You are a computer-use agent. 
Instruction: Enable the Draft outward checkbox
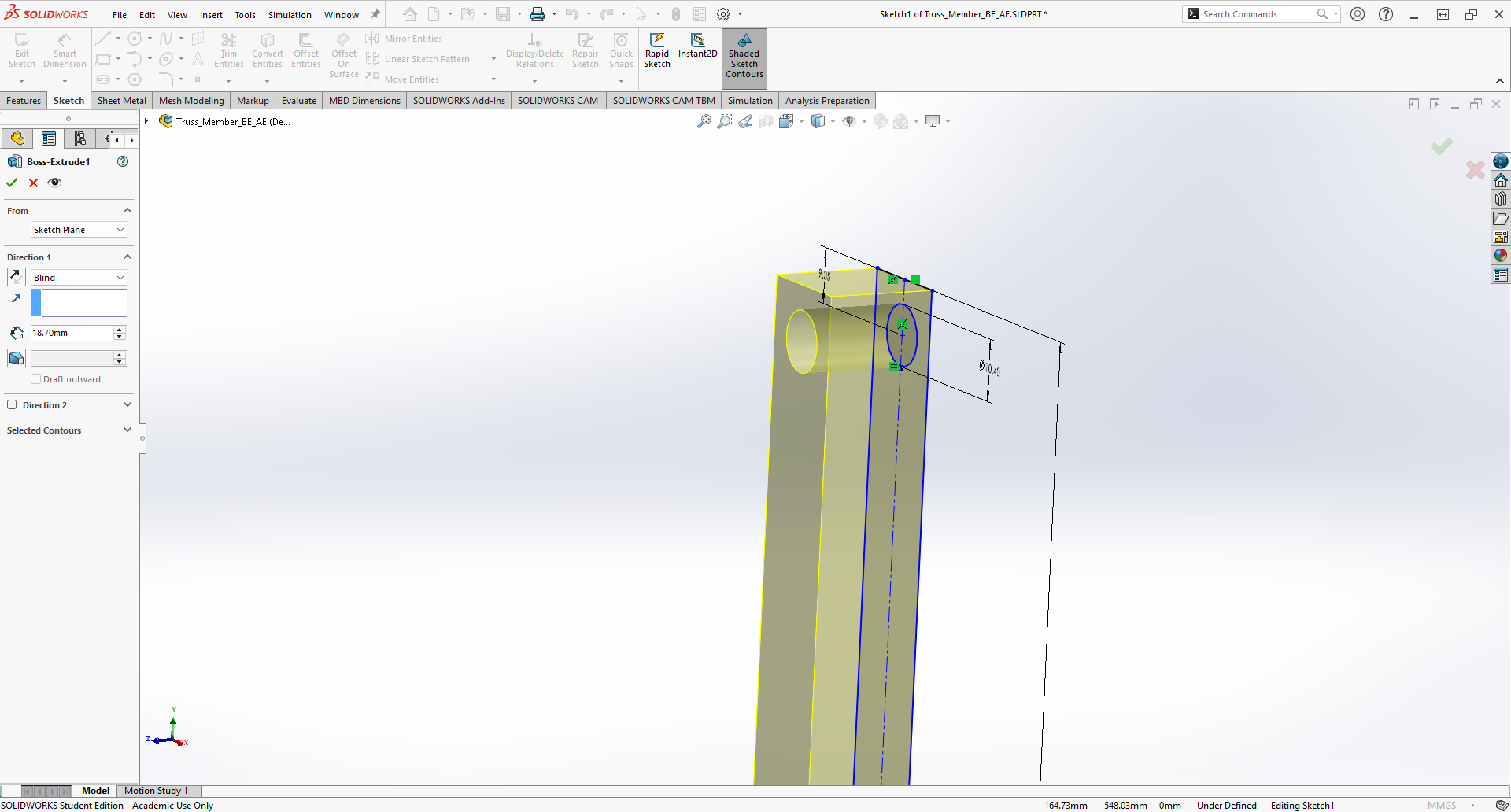[x=35, y=379]
